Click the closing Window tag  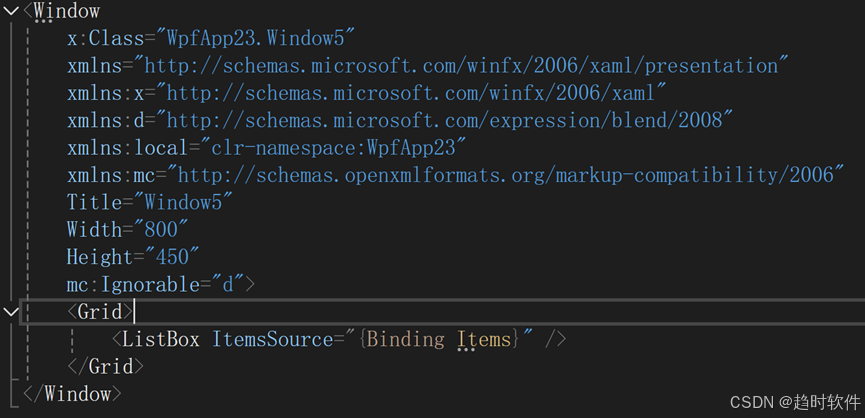(x=70, y=393)
